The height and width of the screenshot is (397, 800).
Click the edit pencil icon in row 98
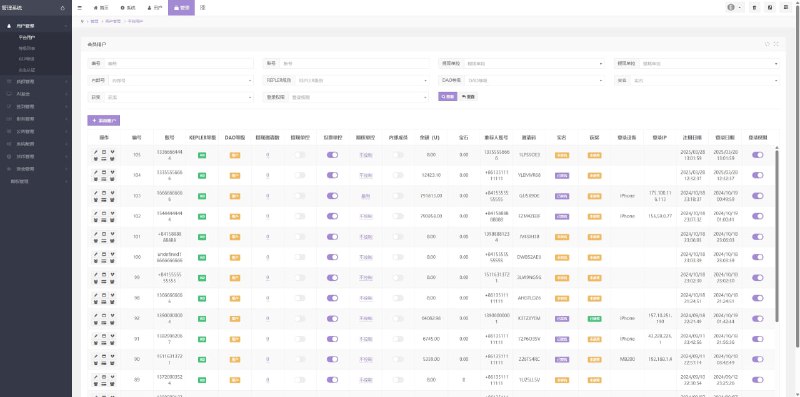(x=95, y=295)
